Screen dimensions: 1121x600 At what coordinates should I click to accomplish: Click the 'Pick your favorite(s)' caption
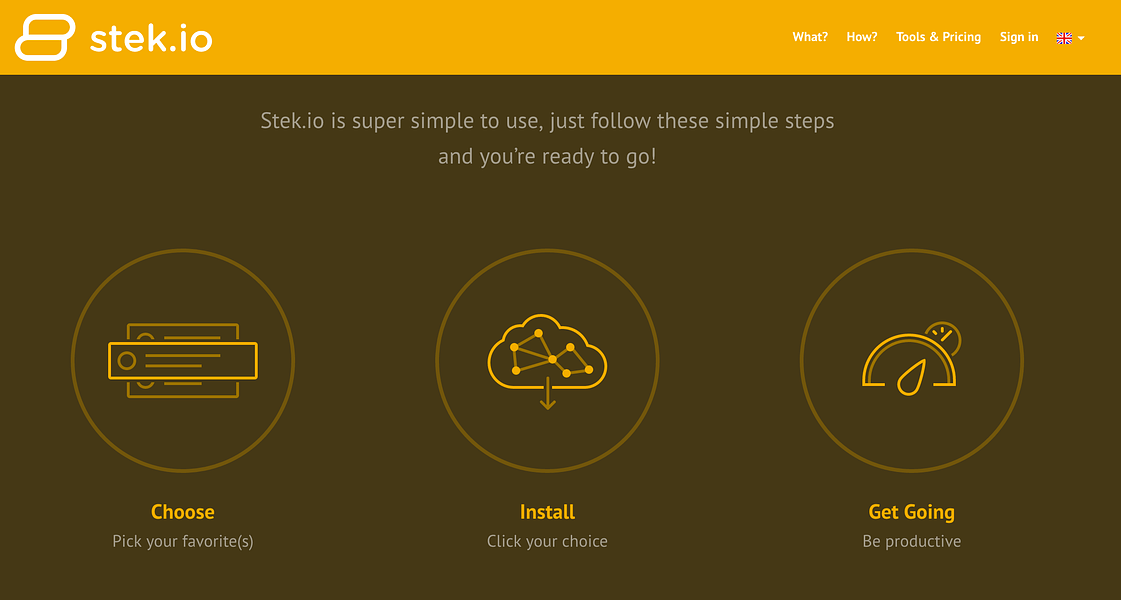(x=183, y=541)
